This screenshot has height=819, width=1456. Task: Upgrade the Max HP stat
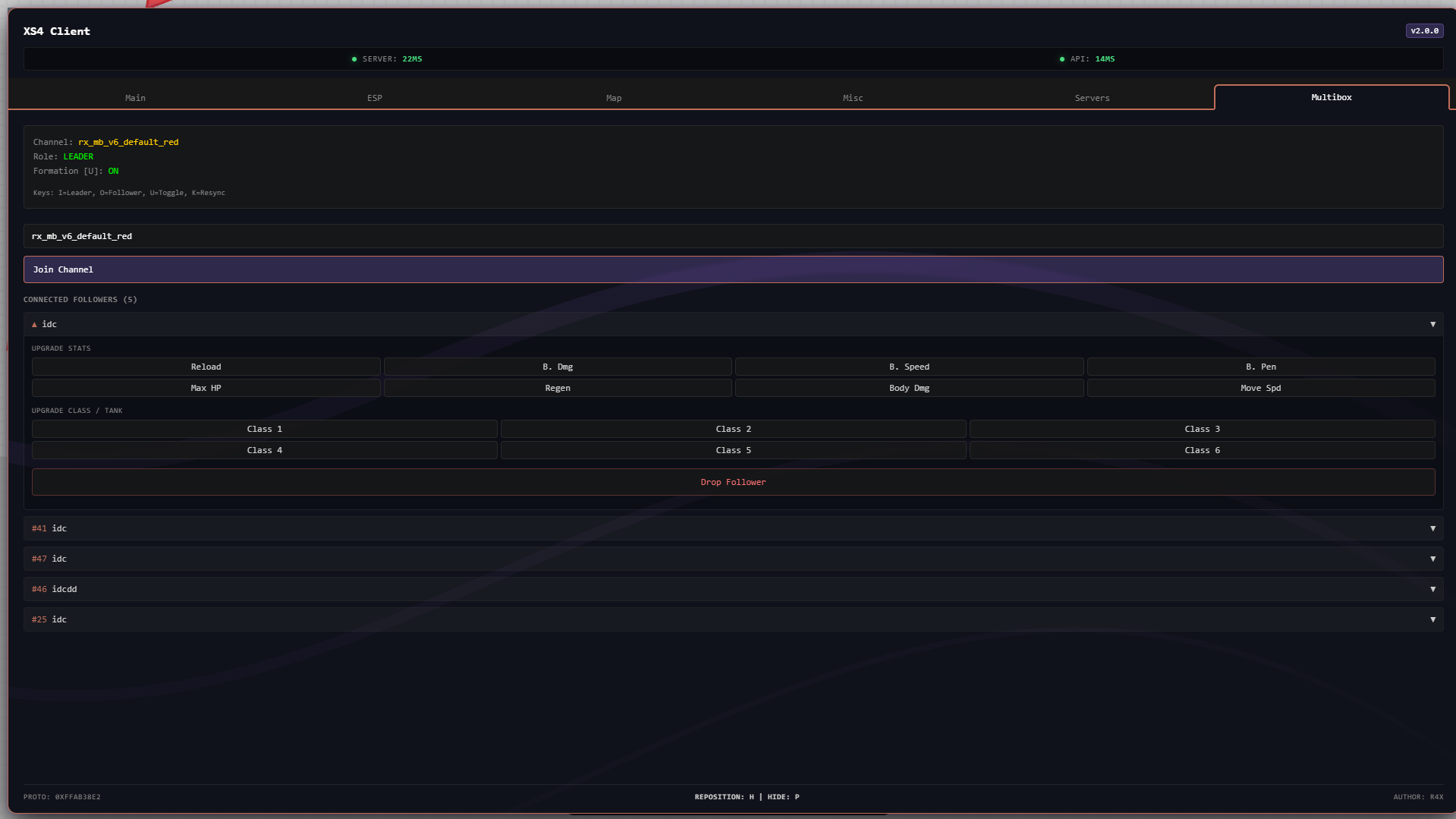click(x=206, y=387)
